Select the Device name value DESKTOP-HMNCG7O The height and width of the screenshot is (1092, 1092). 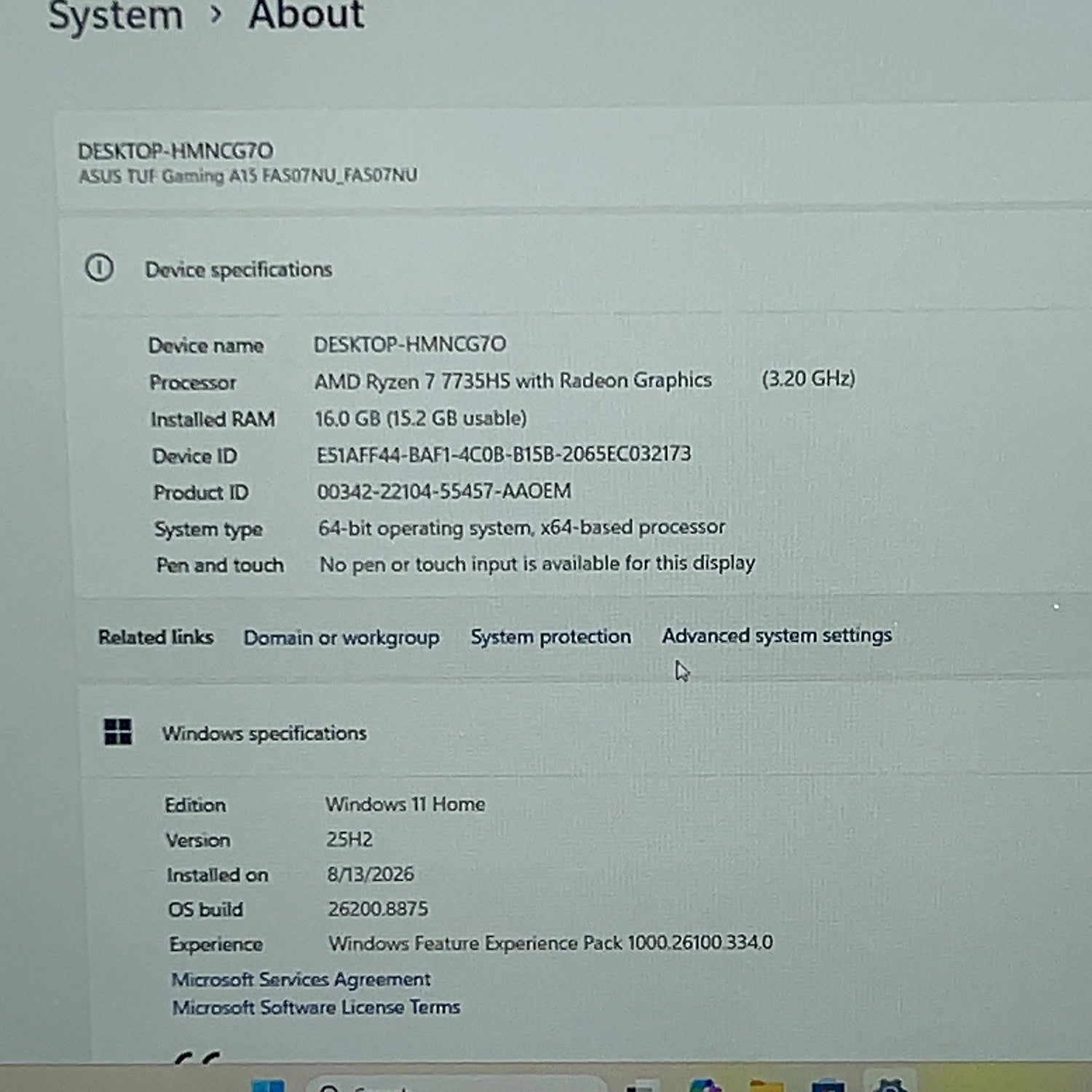[410, 344]
